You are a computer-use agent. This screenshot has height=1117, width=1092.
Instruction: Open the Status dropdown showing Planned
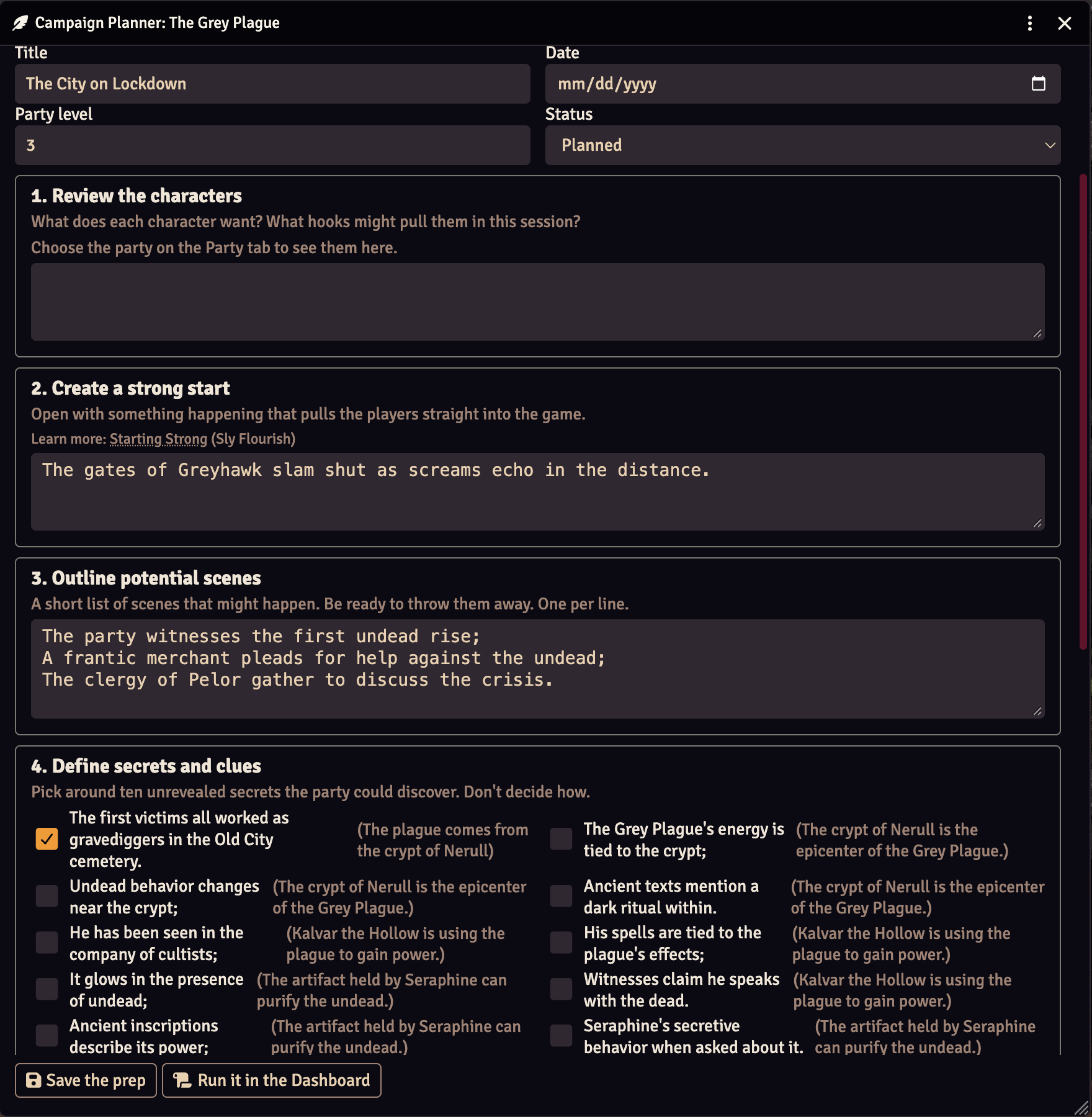click(803, 145)
